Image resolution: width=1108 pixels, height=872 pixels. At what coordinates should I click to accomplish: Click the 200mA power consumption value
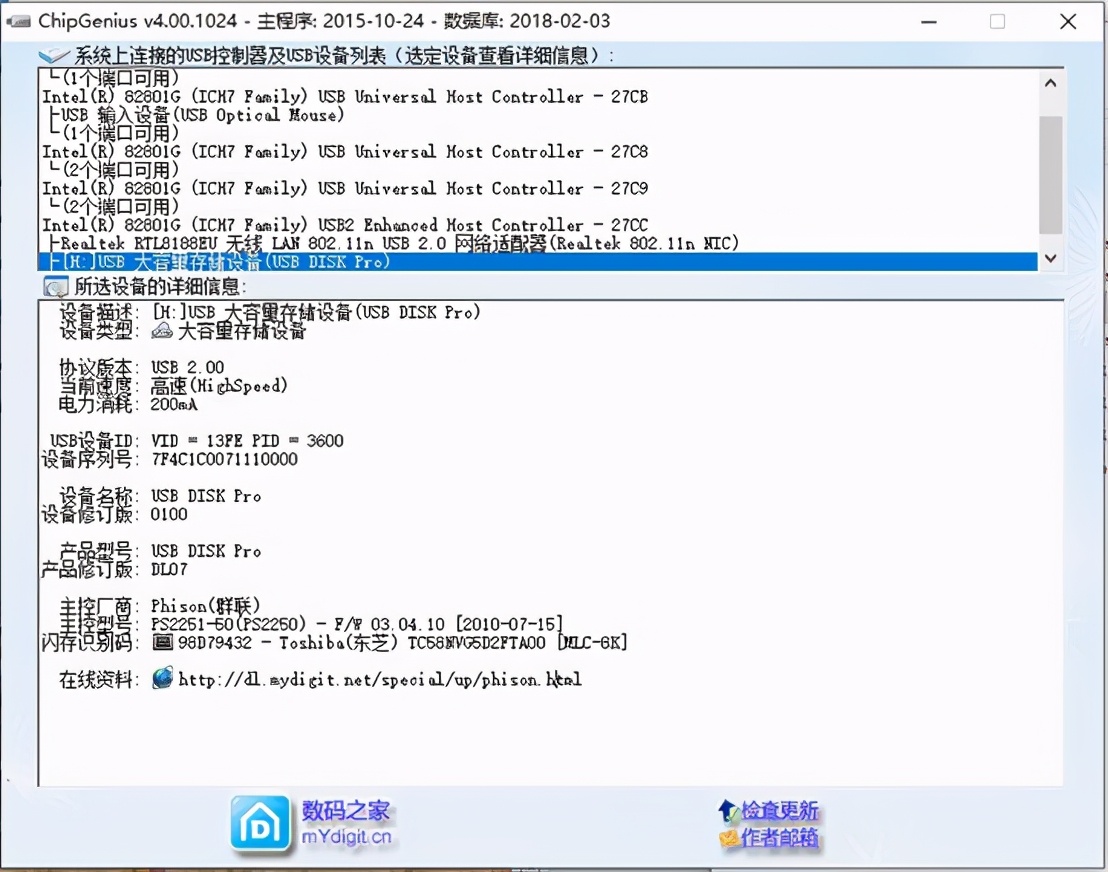tap(174, 404)
